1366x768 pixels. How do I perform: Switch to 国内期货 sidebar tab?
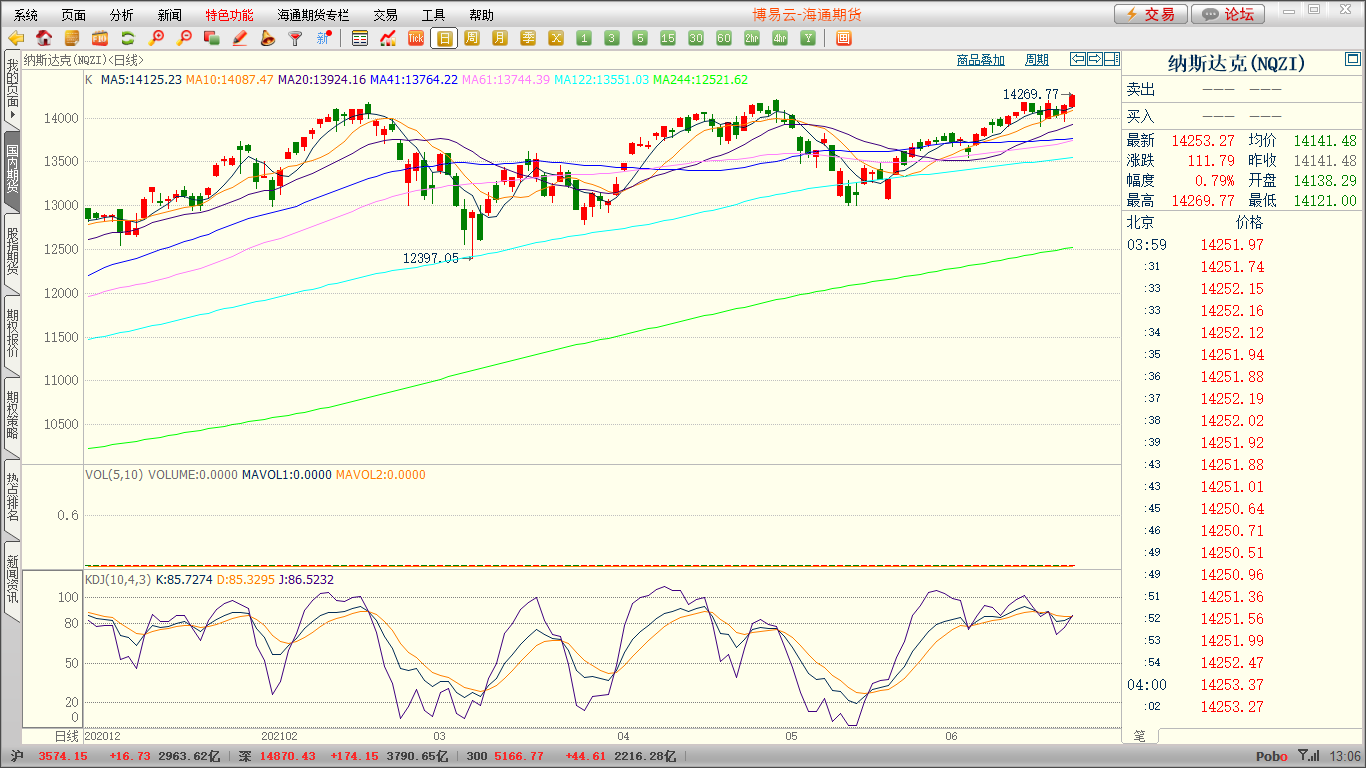[x=12, y=170]
